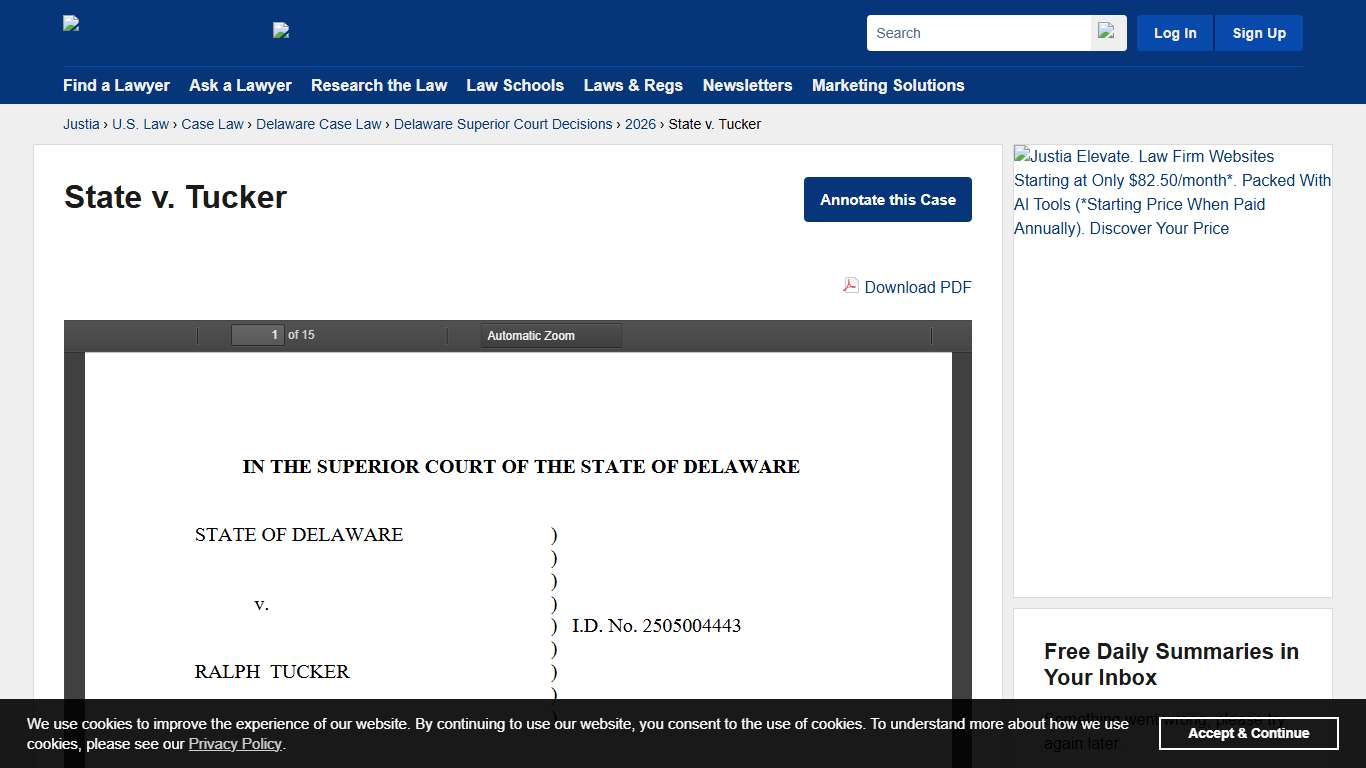Screen dimensions: 1366x768
Task: Open the Marketing Solutions menu
Action: (888, 86)
